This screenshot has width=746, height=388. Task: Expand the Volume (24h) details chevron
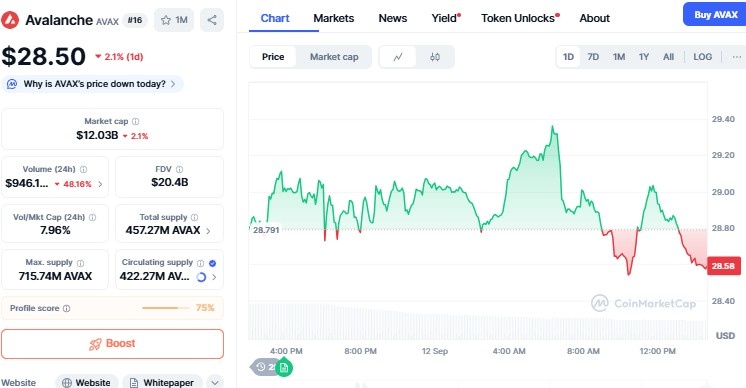tap(100, 184)
